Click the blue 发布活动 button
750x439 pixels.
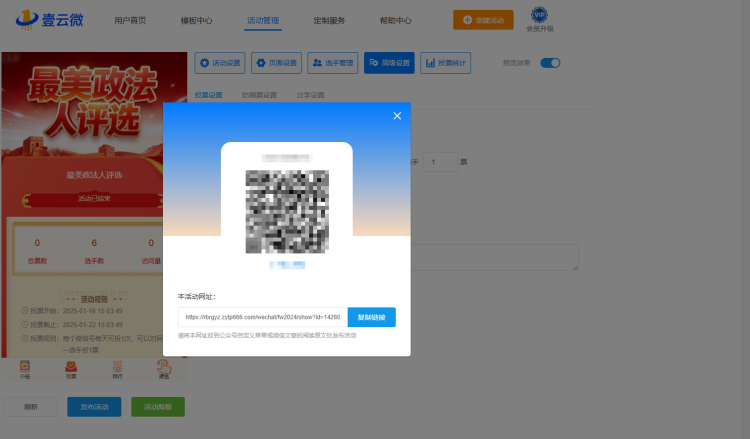[x=94, y=407]
